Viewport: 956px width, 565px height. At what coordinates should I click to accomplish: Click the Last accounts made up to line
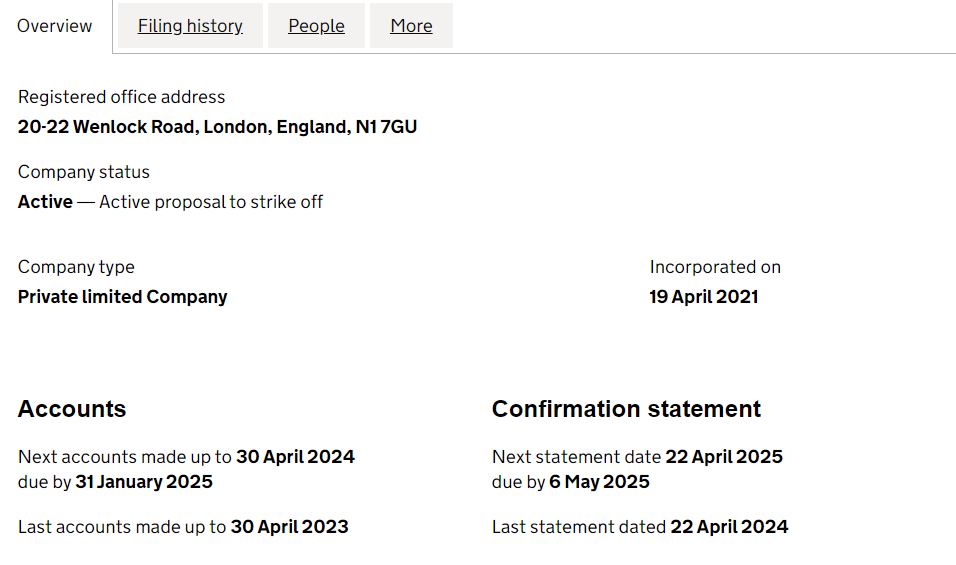coord(183,527)
